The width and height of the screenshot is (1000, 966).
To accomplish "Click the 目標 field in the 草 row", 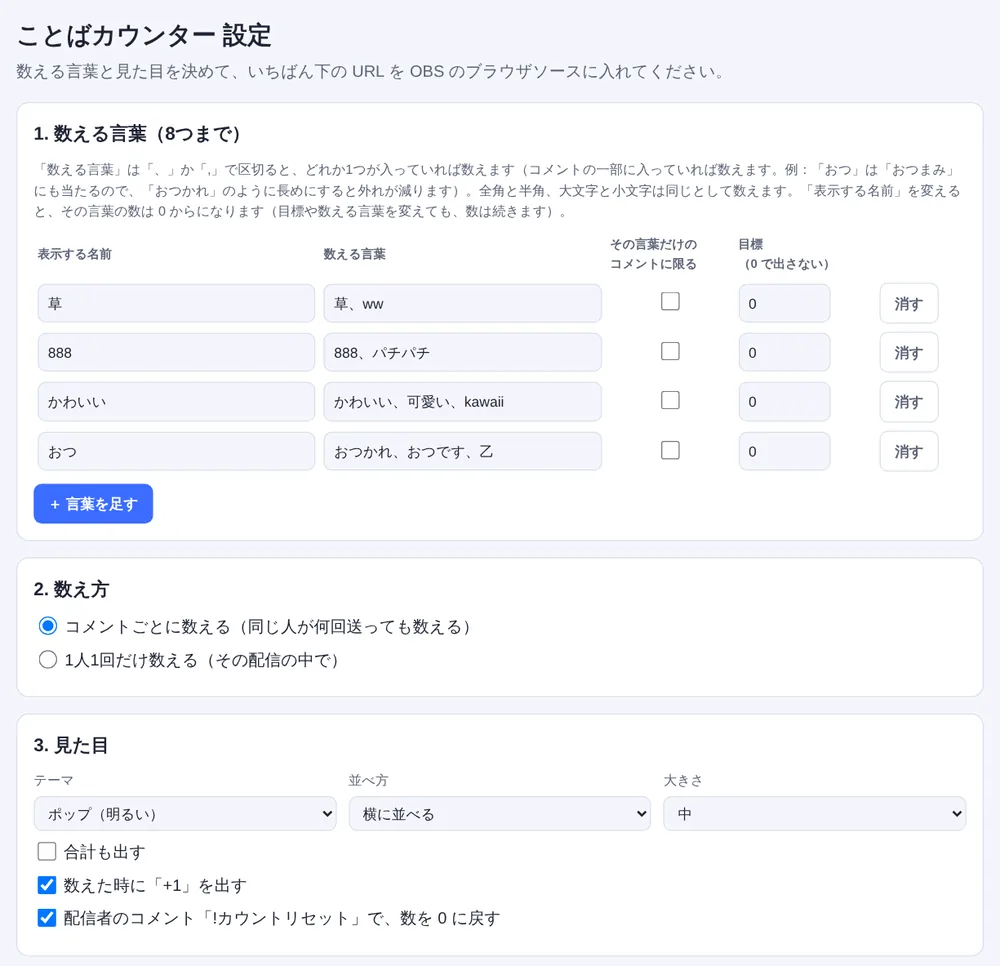I will (784, 304).
